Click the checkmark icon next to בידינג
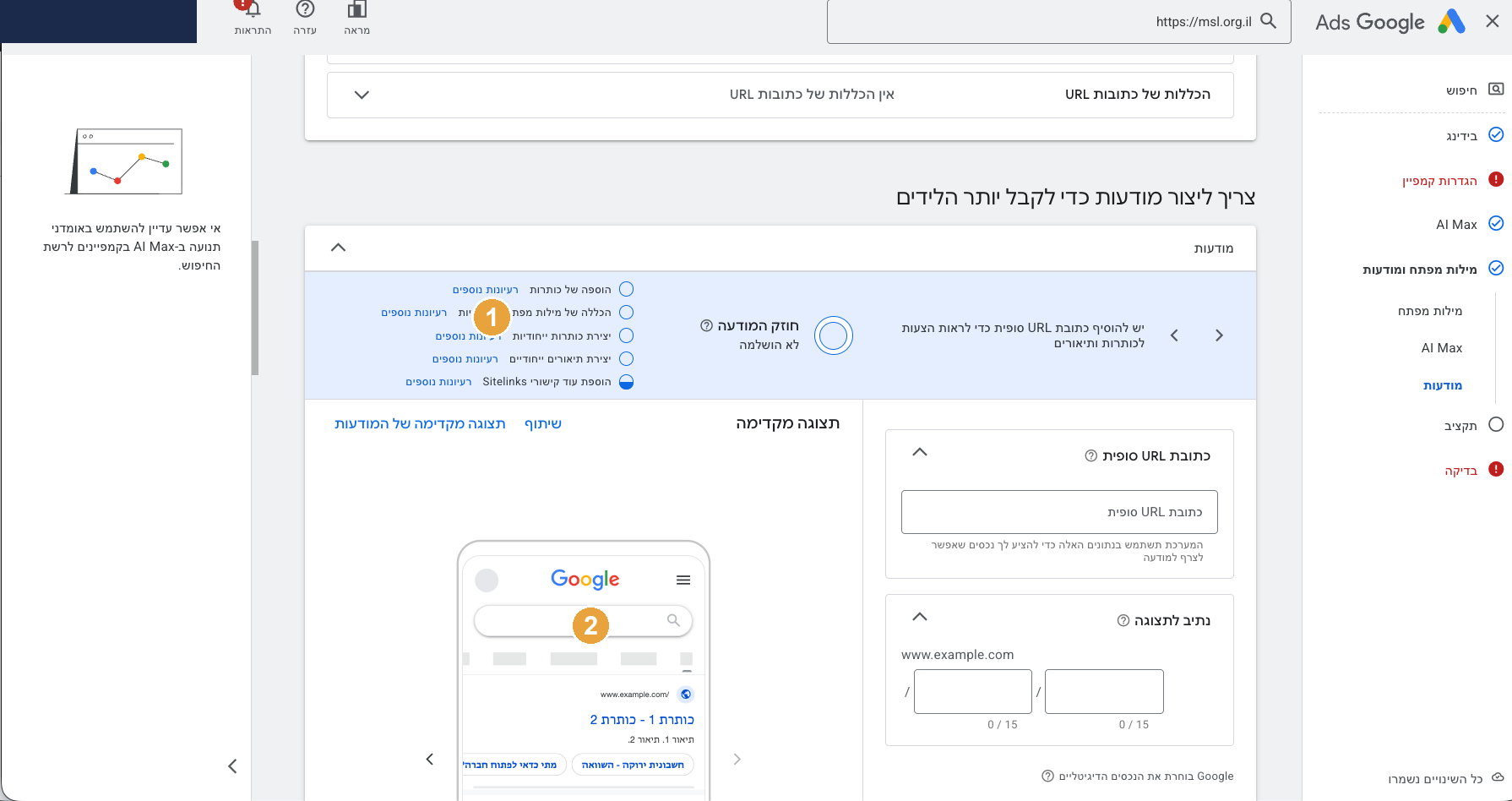This screenshot has height=801, width=1512. pos(1496,134)
